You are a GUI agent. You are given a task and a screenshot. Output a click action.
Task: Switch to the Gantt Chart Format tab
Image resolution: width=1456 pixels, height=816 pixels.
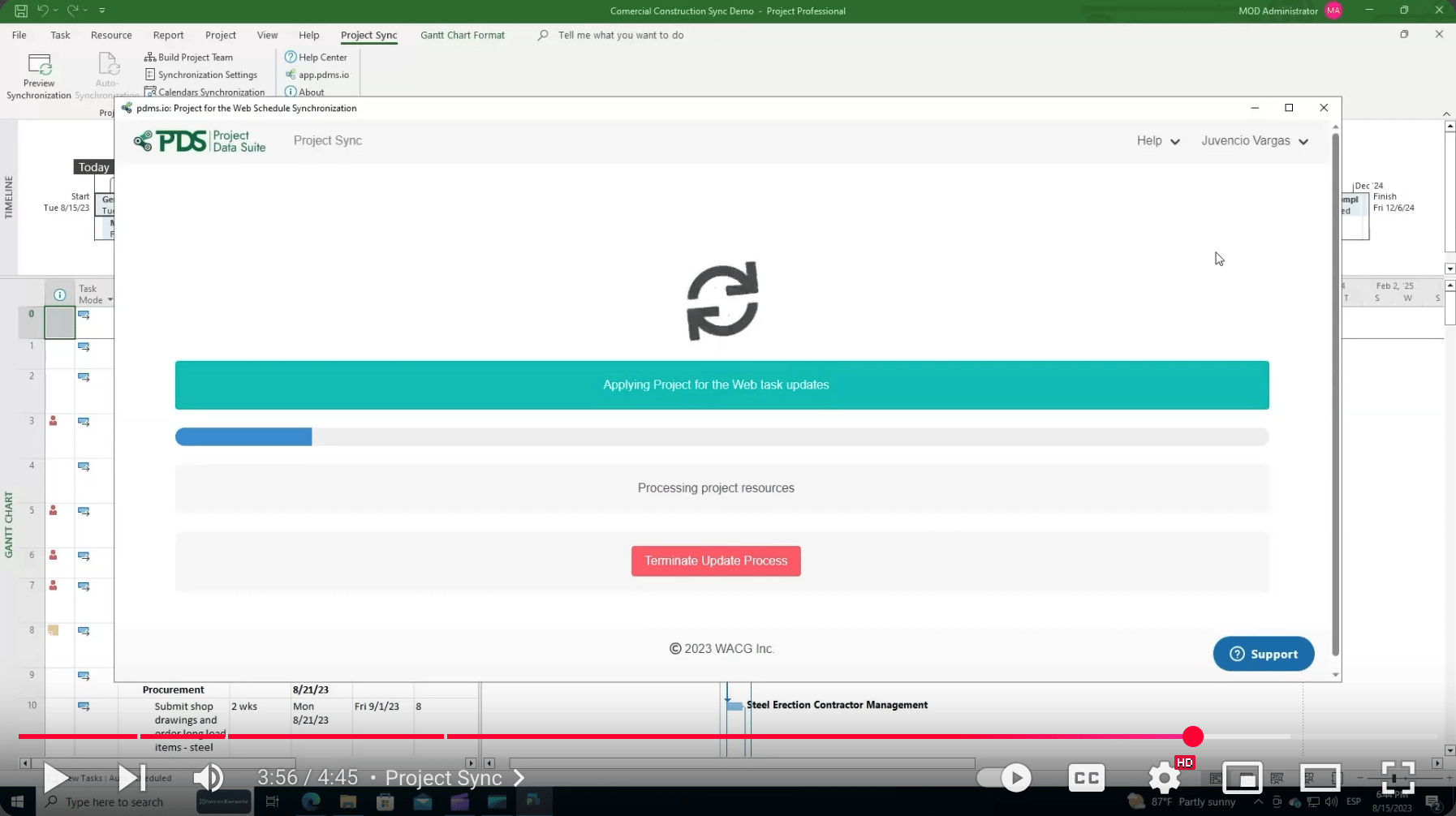coord(463,35)
